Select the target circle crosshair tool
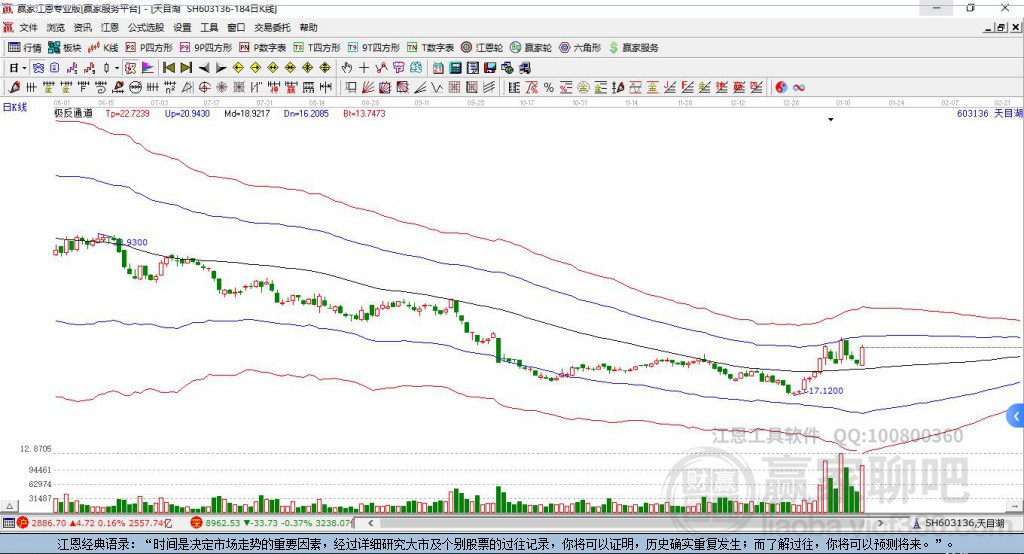The height and width of the screenshot is (554, 1024). click(204, 87)
